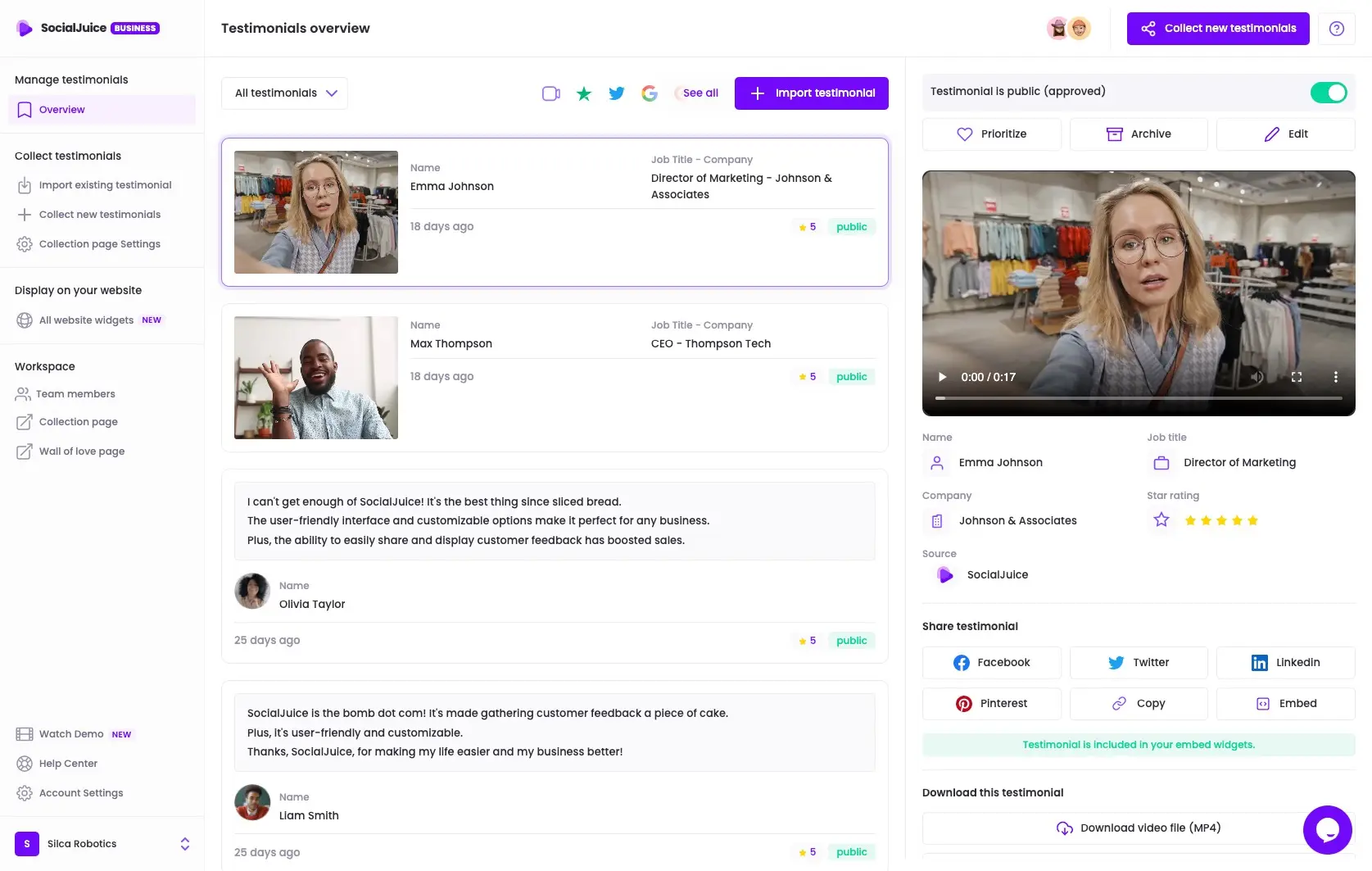Click the building icon beside Johnson & Associates
Image resolution: width=1372 pixels, height=871 pixels.
coord(937,521)
